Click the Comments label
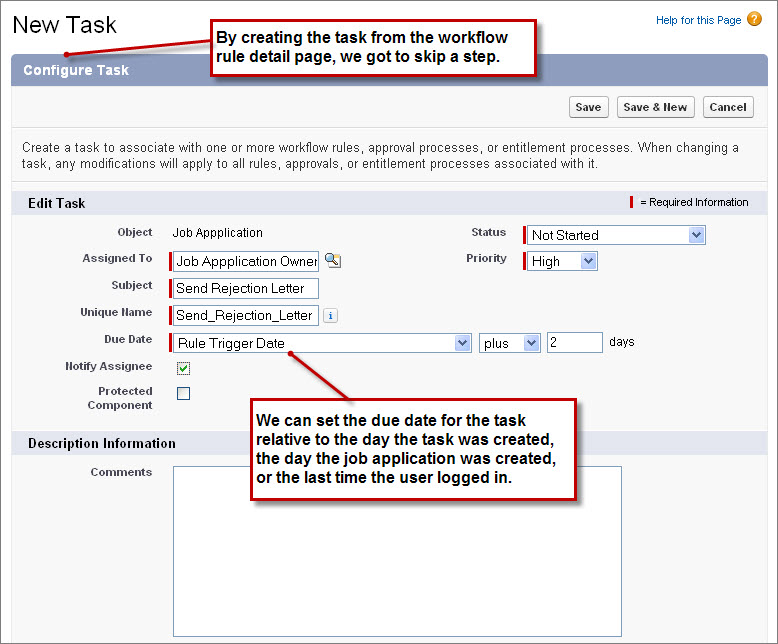The image size is (778, 644). [121, 472]
